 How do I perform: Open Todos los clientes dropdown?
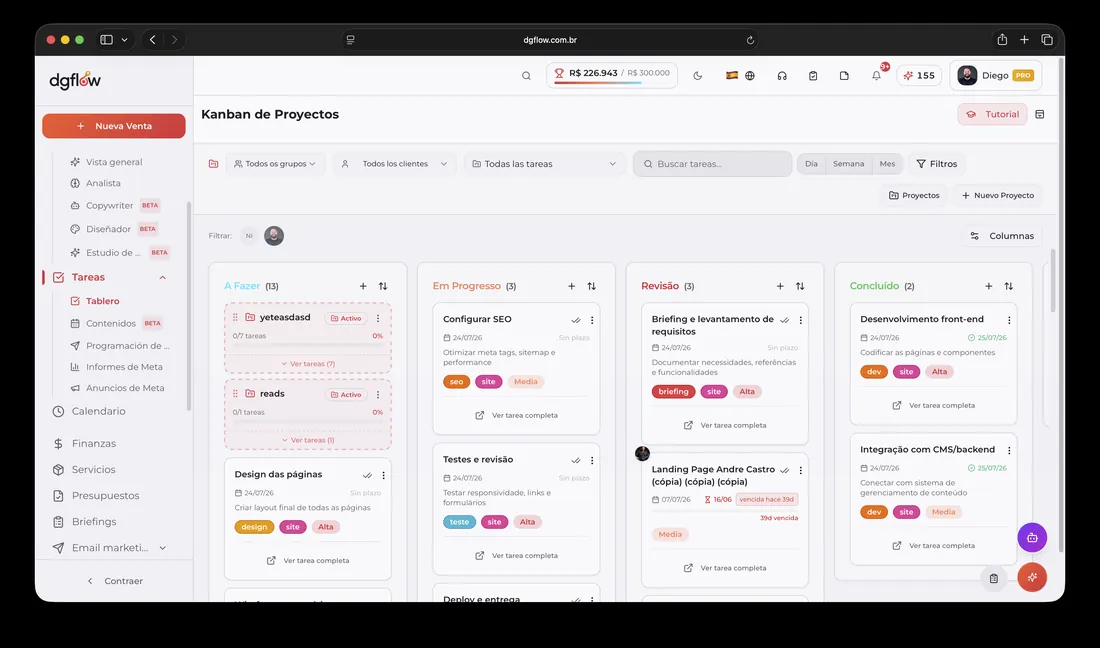tap(394, 164)
